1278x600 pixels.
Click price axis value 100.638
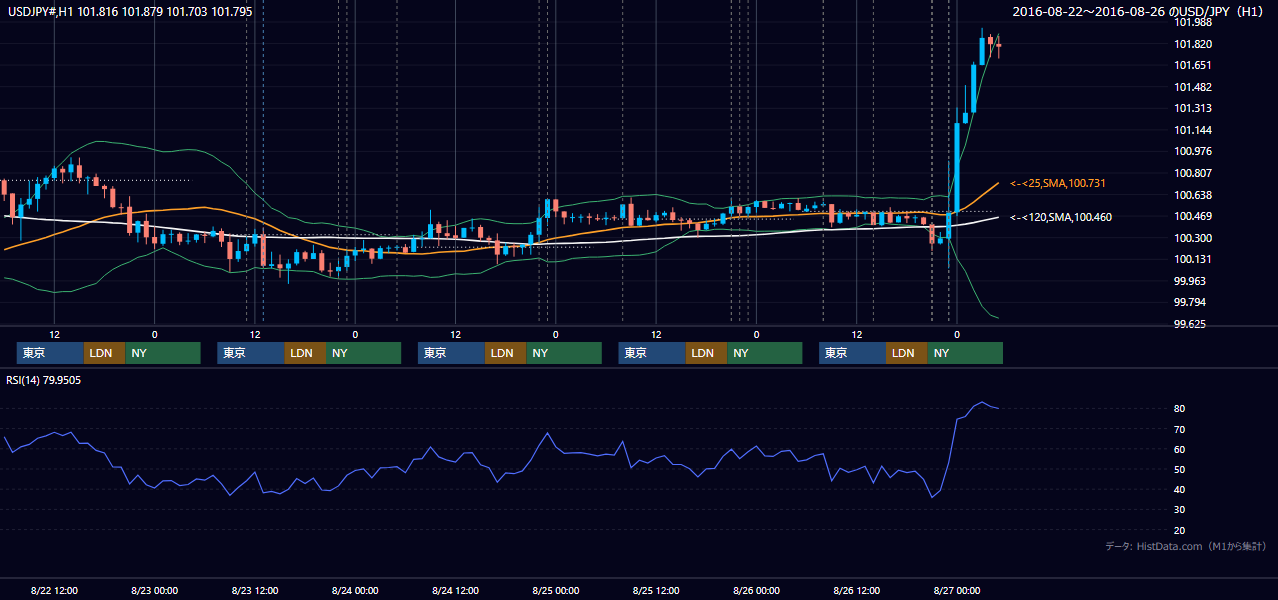click(x=1193, y=195)
